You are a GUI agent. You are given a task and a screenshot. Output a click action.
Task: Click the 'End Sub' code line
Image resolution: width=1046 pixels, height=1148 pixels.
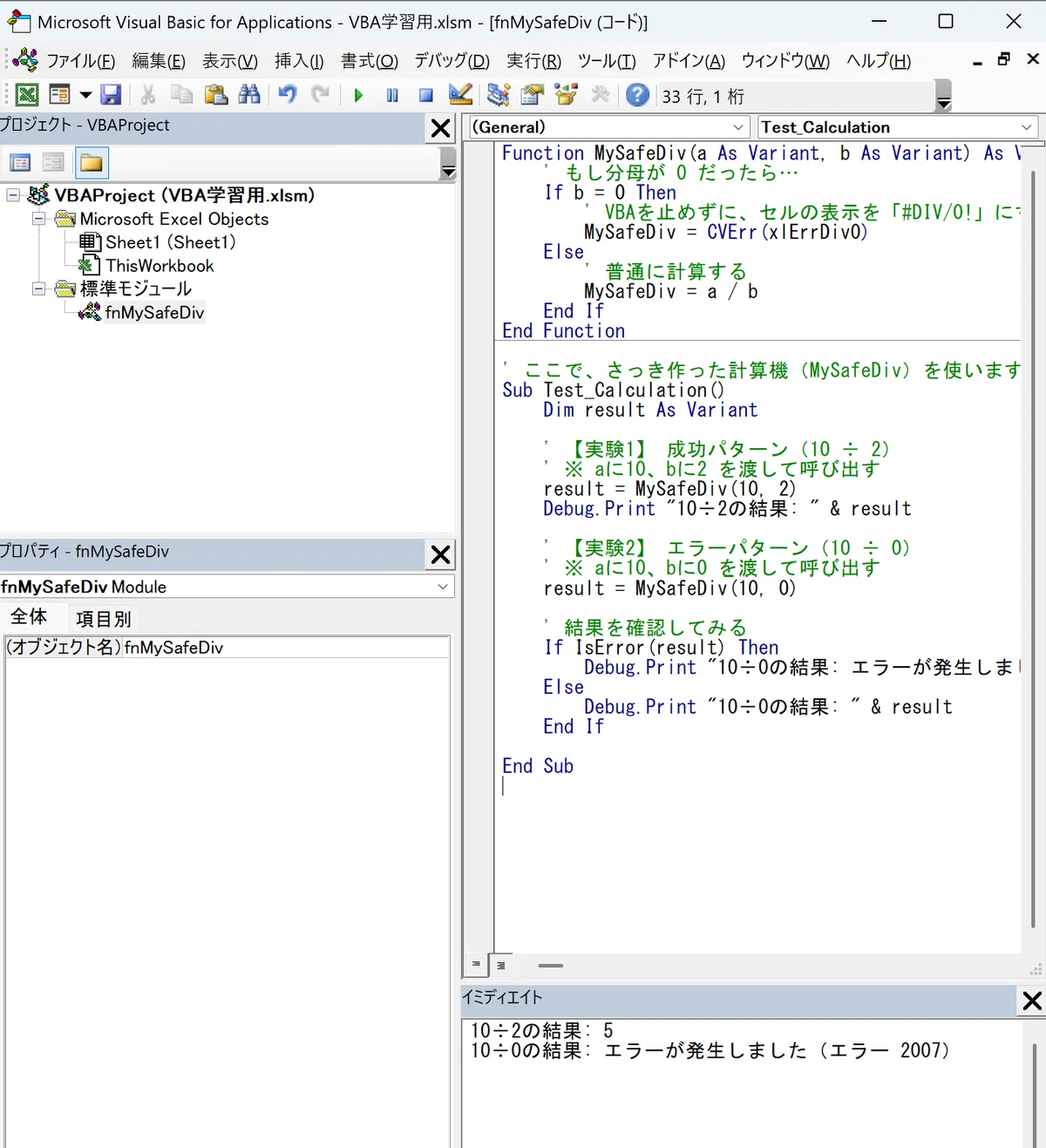click(x=538, y=766)
